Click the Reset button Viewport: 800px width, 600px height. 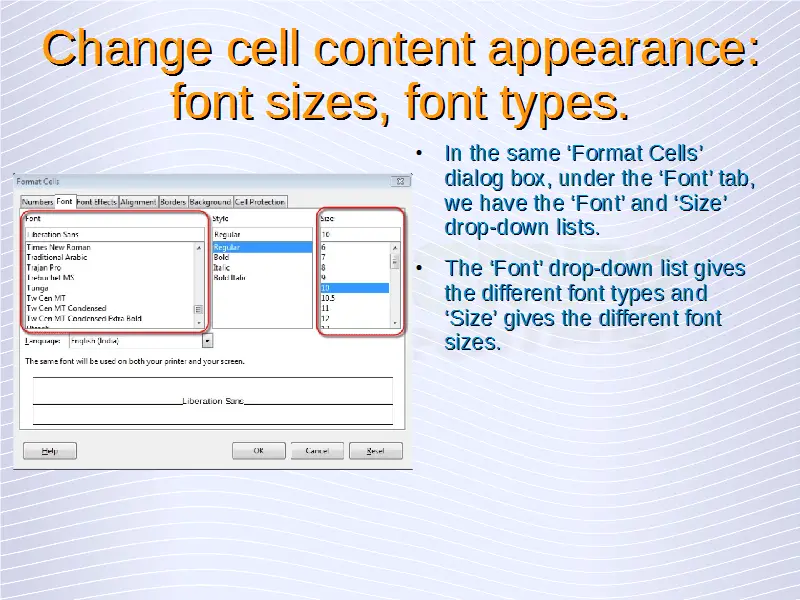click(x=375, y=451)
